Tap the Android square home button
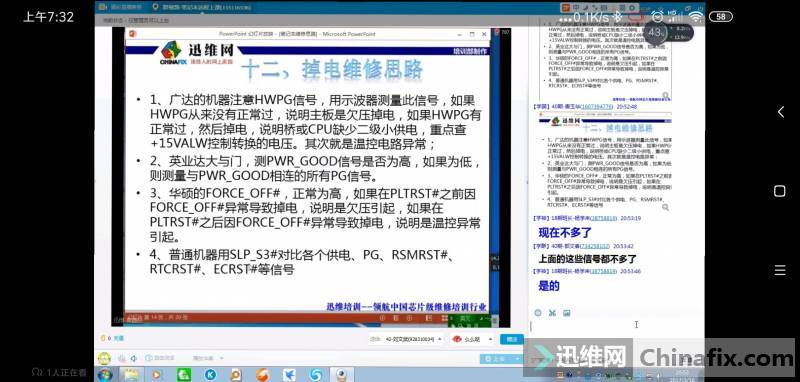The height and width of the screenshot is (382, 800). point(780,191)
